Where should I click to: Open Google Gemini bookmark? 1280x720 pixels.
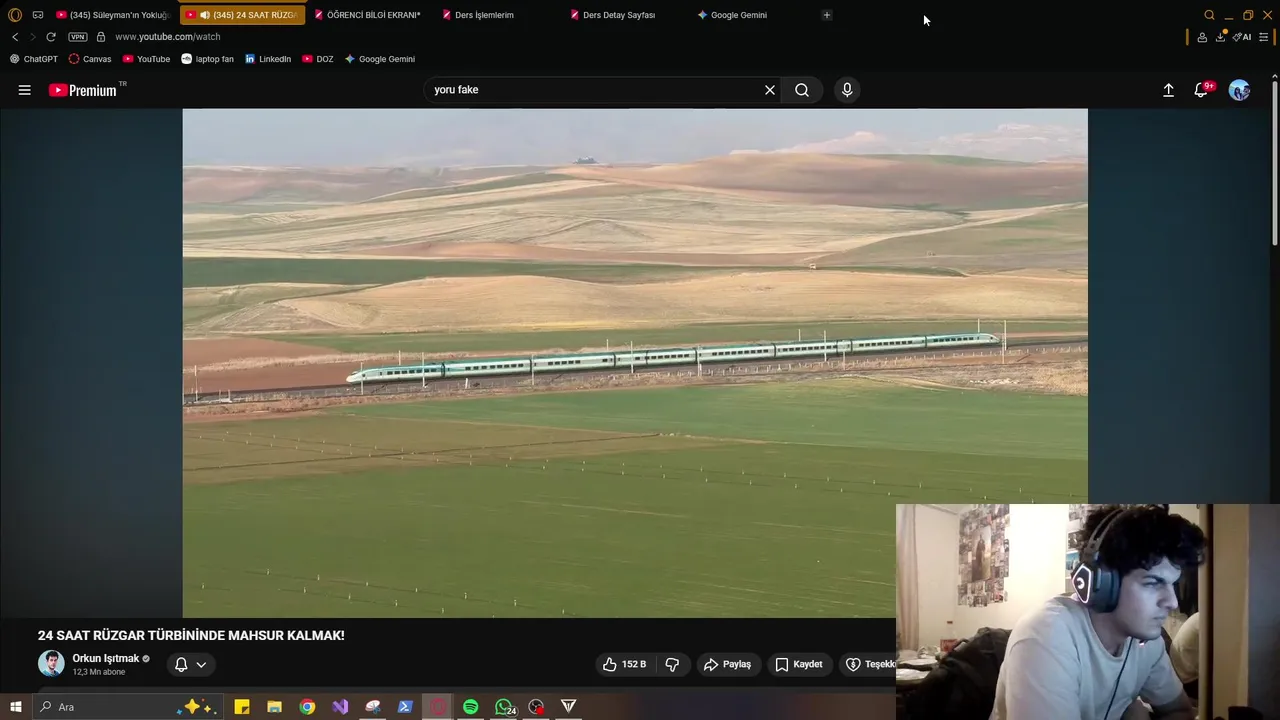(x=379, y=59)
